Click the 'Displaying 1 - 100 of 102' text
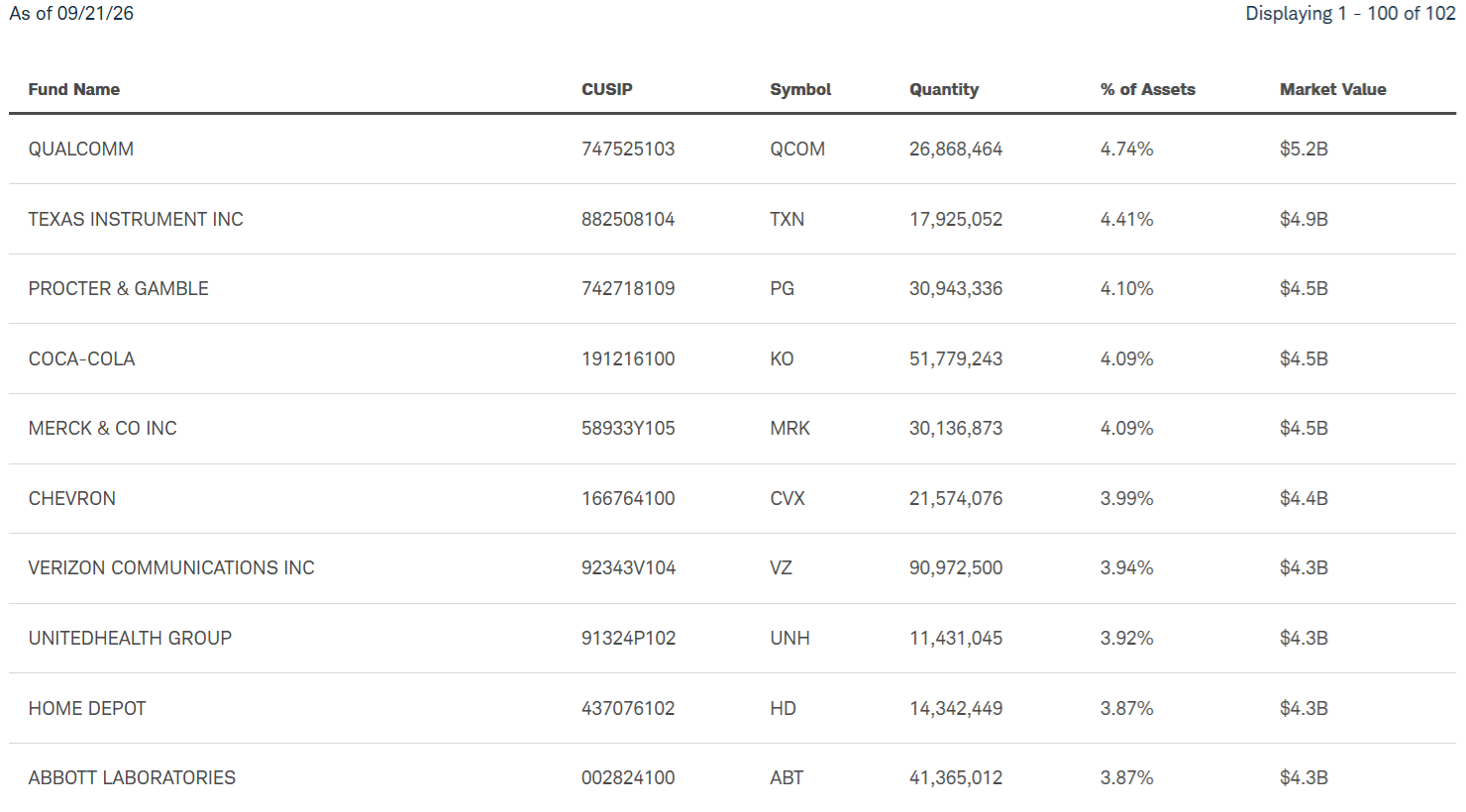1466x812 pixels. pos(1351,13)
